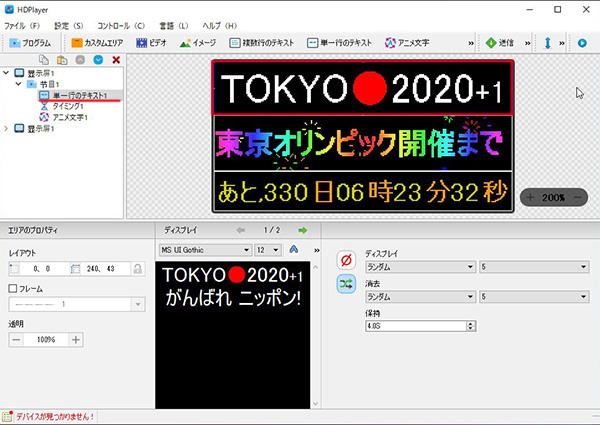Open ディスプレイ speed 5 dropdown

tap(534, 267)
